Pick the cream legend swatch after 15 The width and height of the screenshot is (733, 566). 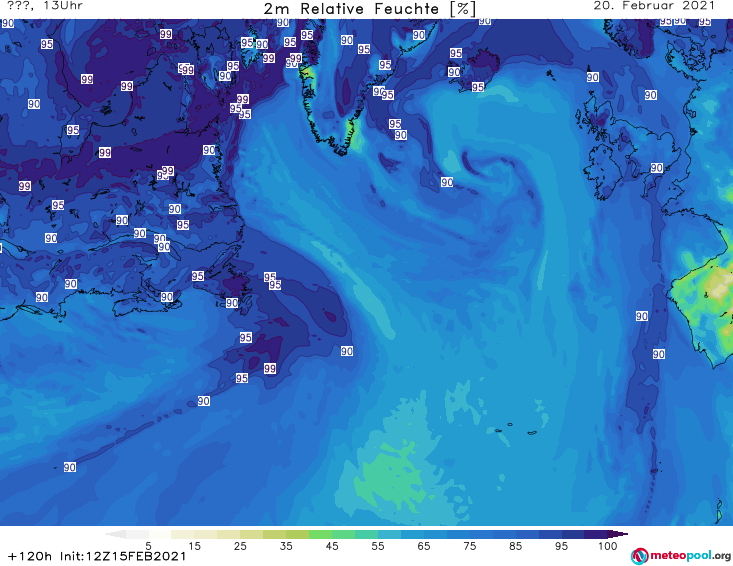tap(206, 534)
